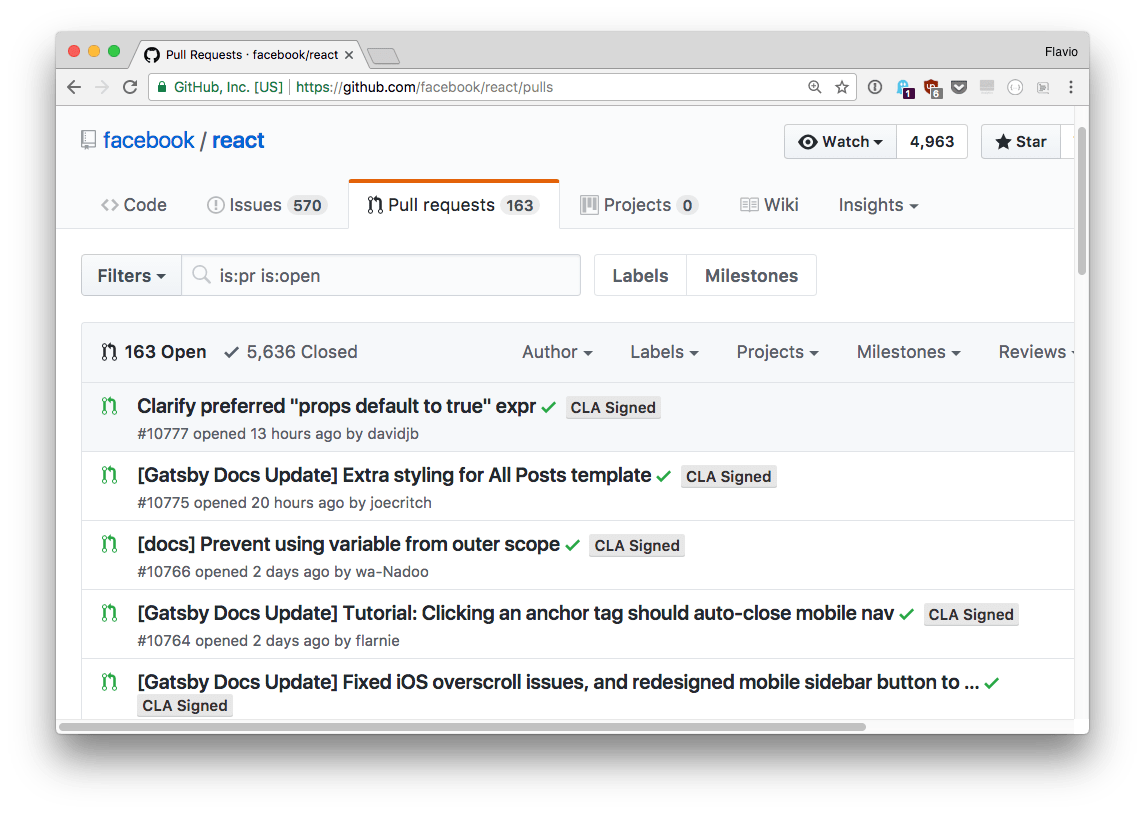Open the Author dropdown
Screen dimensions: 1145x814
pyautogui.click(x=556, y=352)
